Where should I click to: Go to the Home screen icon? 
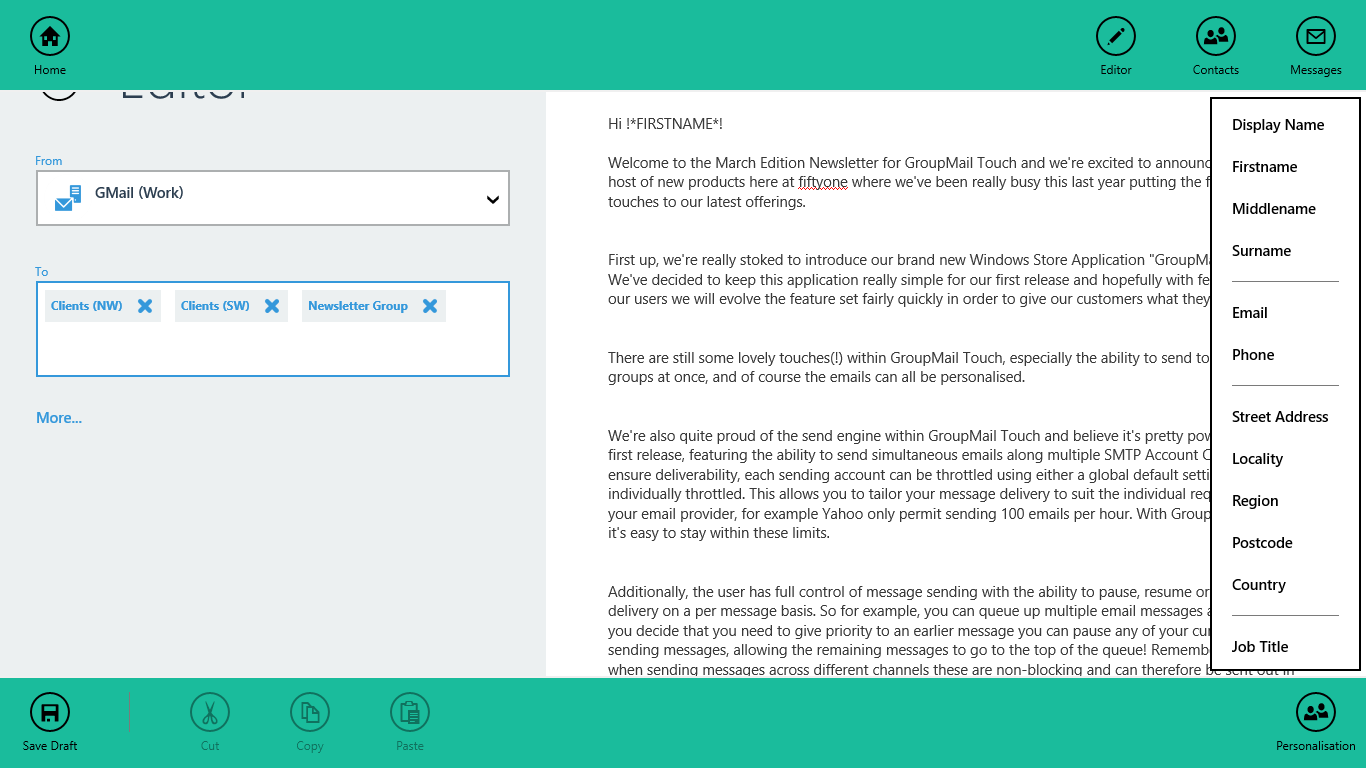50,36
